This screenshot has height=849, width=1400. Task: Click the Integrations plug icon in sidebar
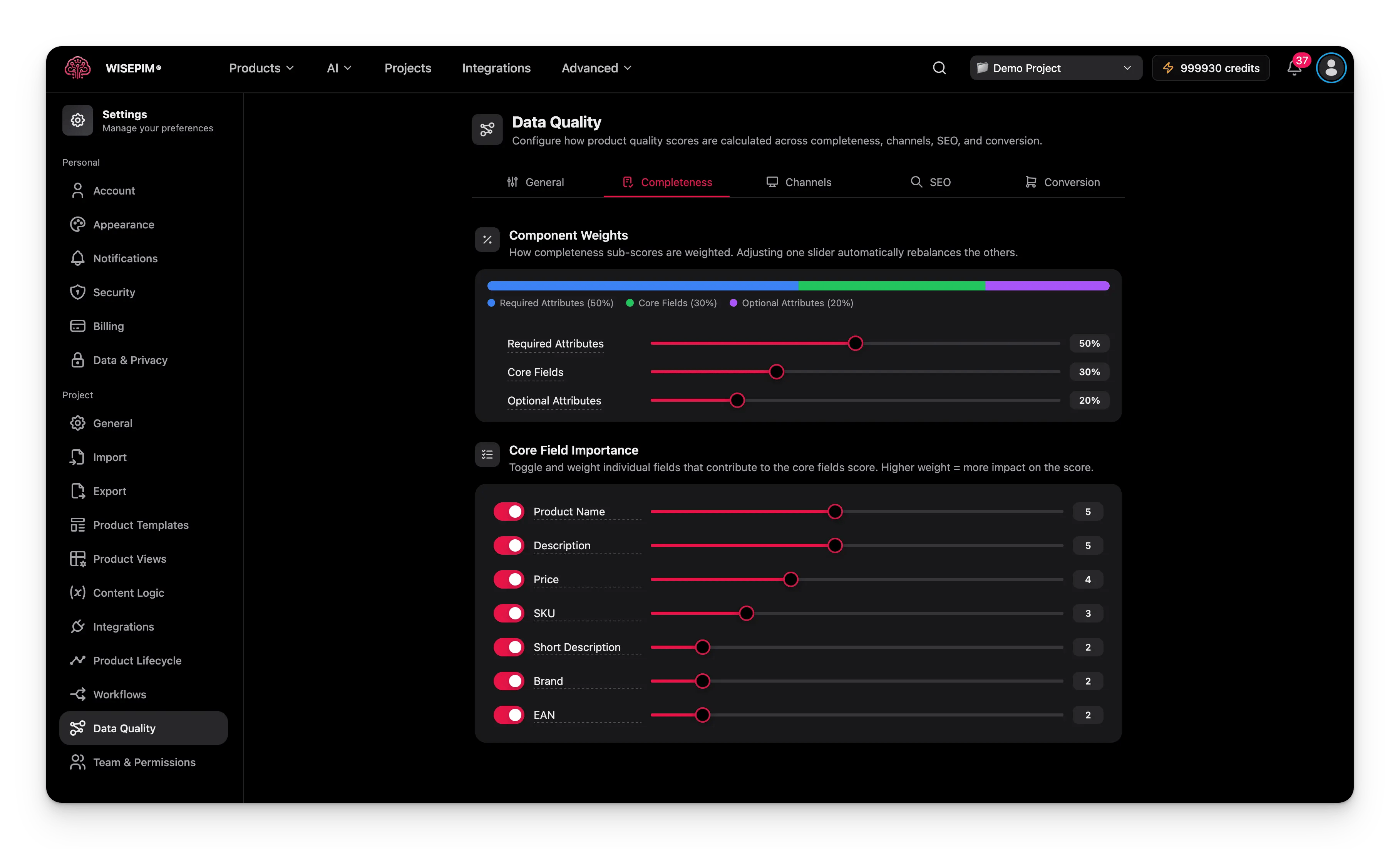coord(77,627)
